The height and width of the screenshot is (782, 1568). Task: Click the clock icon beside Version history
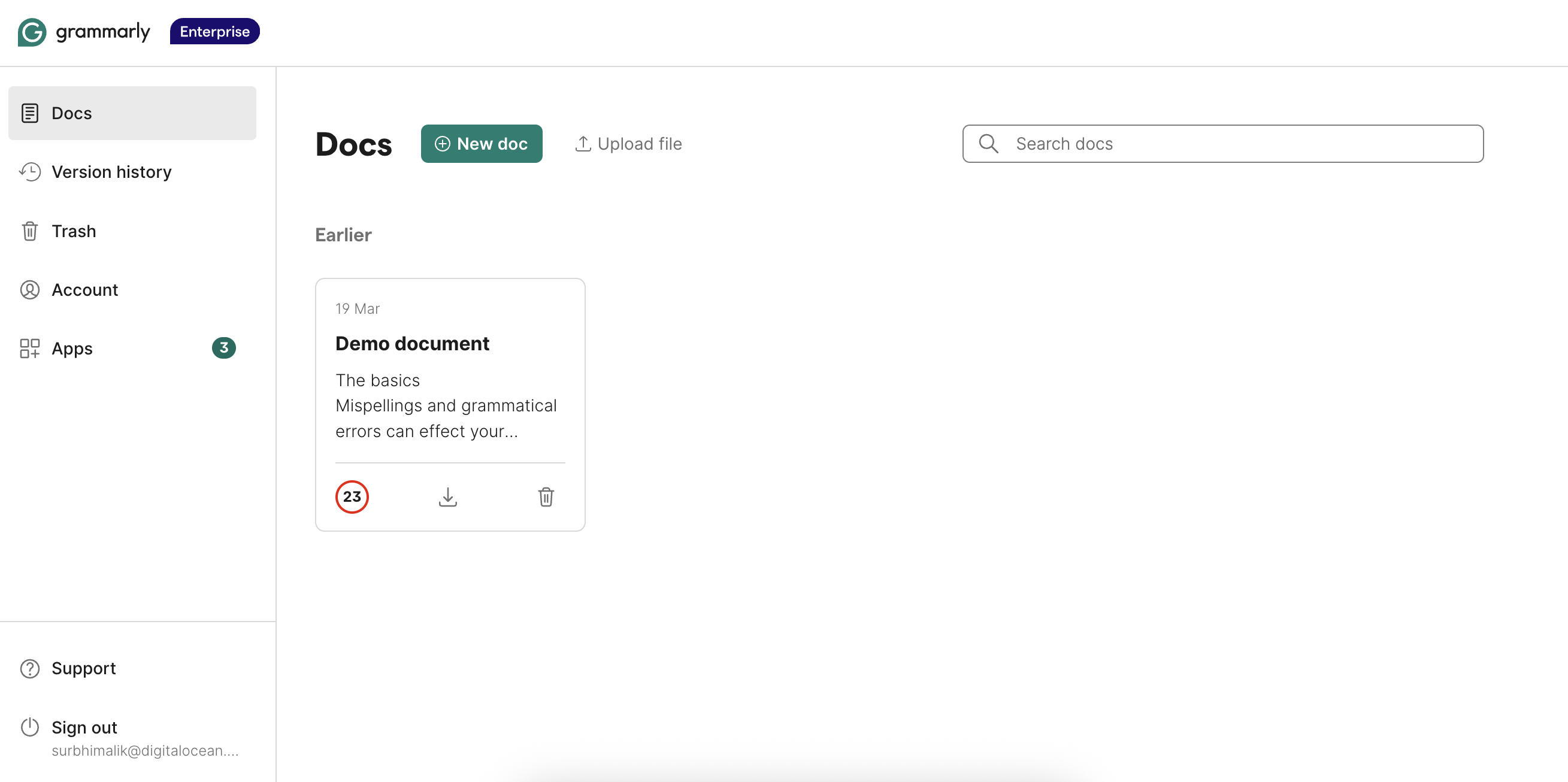coord(30,172)
